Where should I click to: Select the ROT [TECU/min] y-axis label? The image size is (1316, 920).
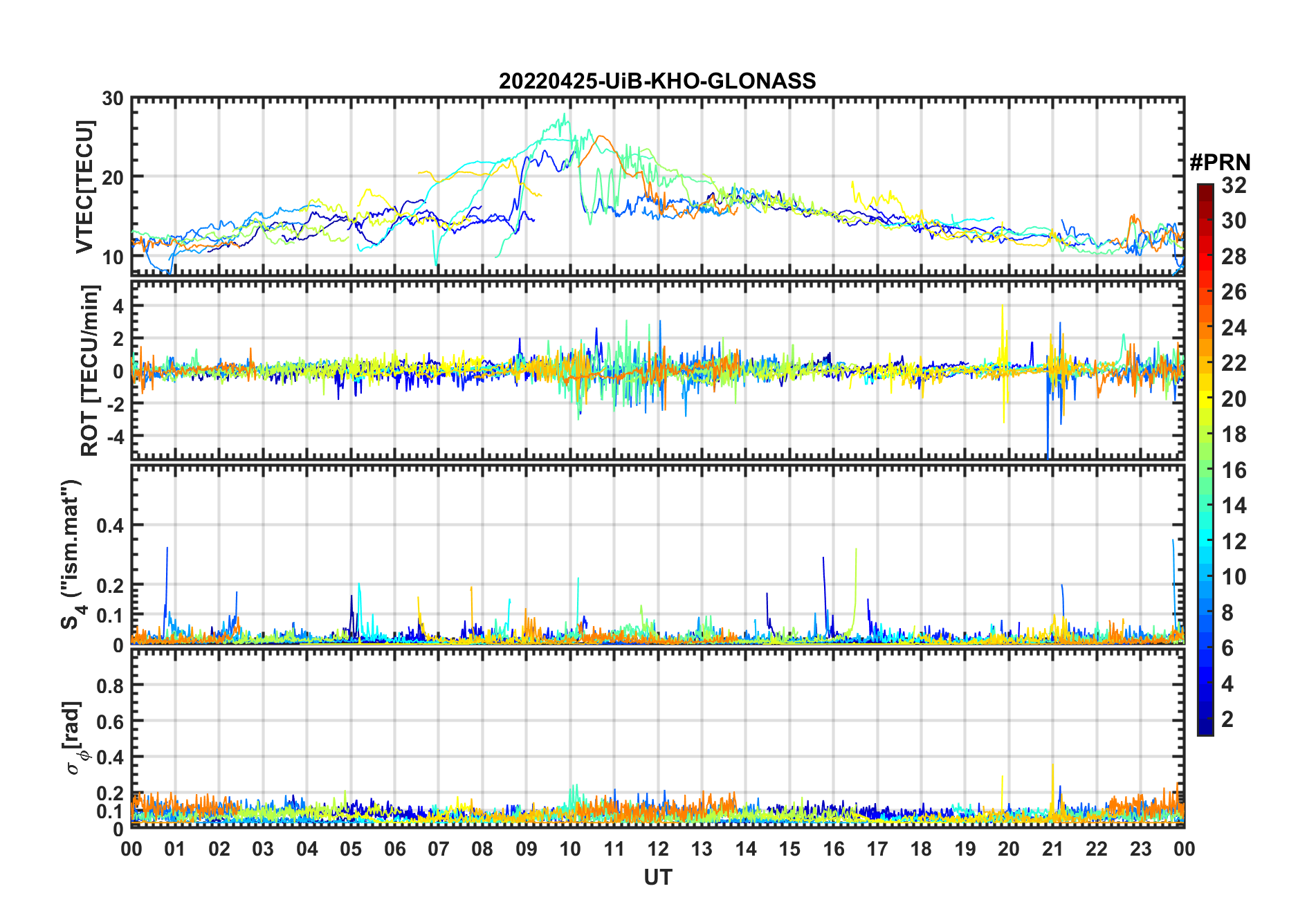point(89,370)
